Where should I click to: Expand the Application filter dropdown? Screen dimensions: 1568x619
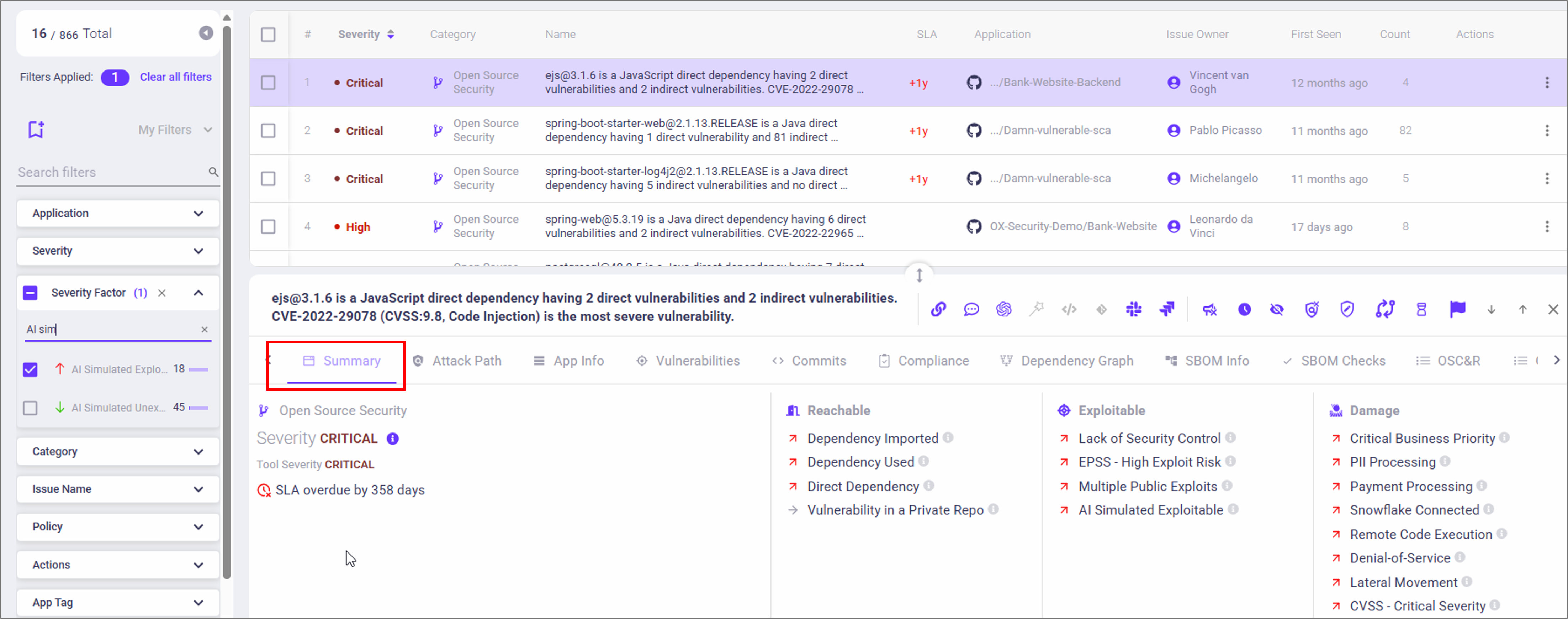click(x=117, y=213)
